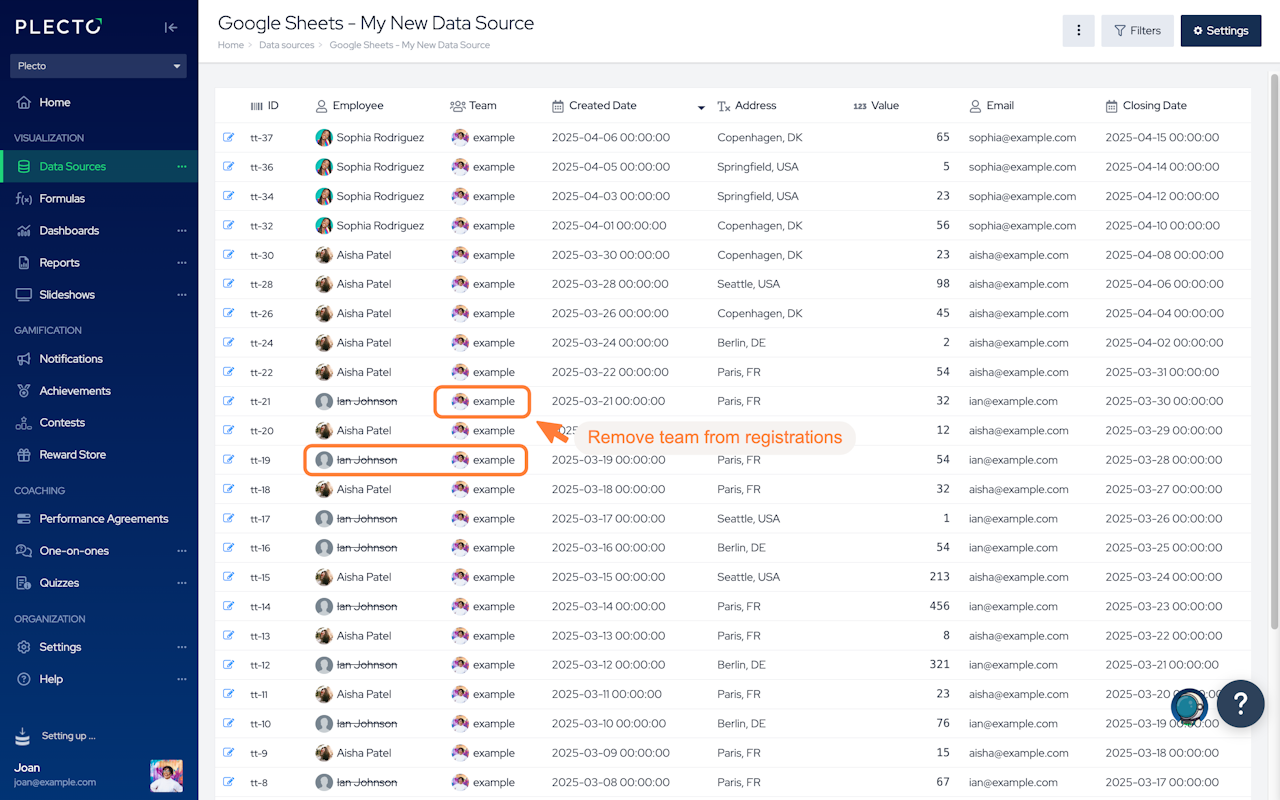Image resolution: width=1280 pixels, height=800 pixels.
Task: Expand Dashboards submenu dots
Action: [x=181, y=231]
